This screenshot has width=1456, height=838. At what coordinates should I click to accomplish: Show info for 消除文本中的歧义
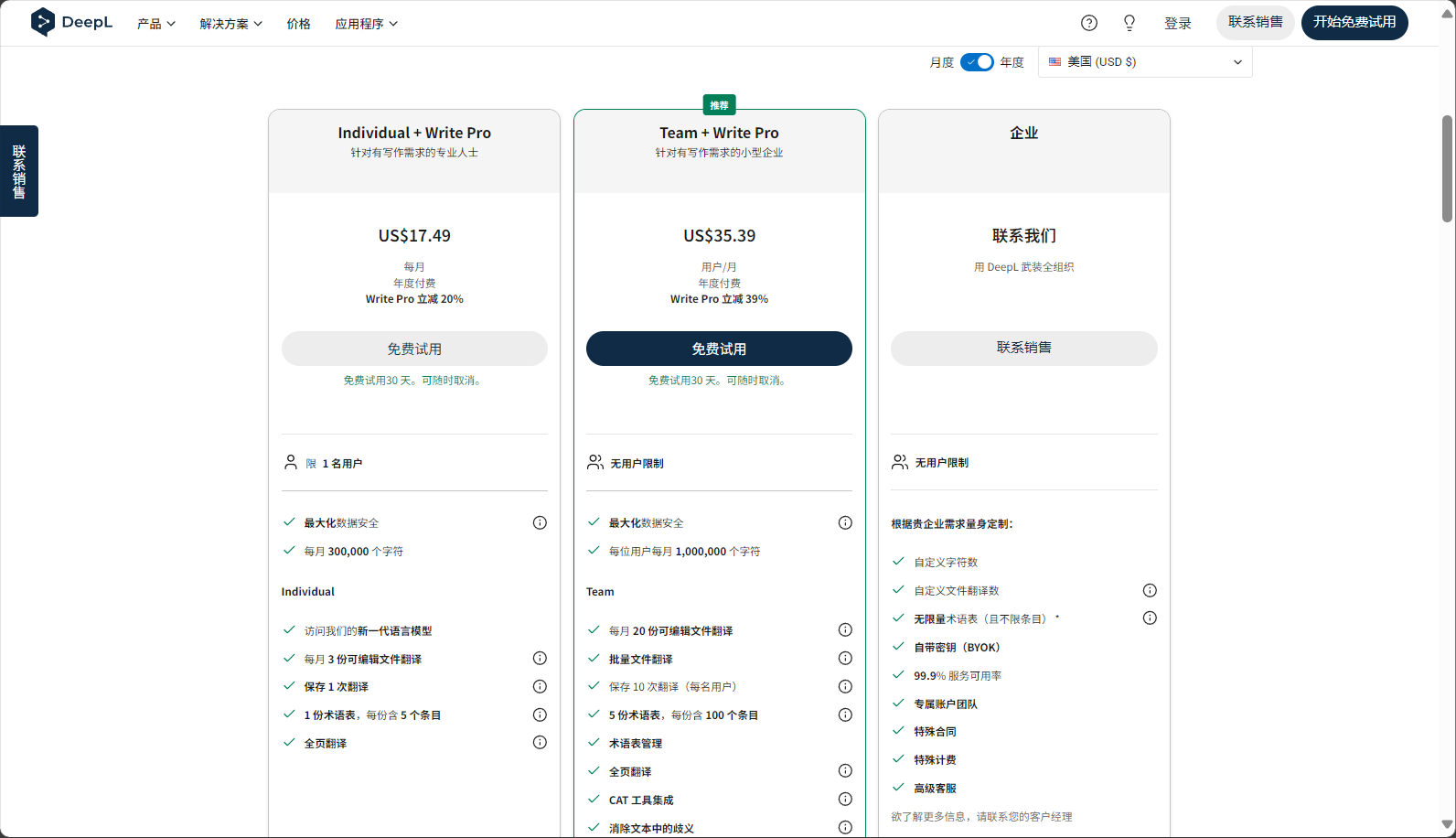(x=845, y=828)
